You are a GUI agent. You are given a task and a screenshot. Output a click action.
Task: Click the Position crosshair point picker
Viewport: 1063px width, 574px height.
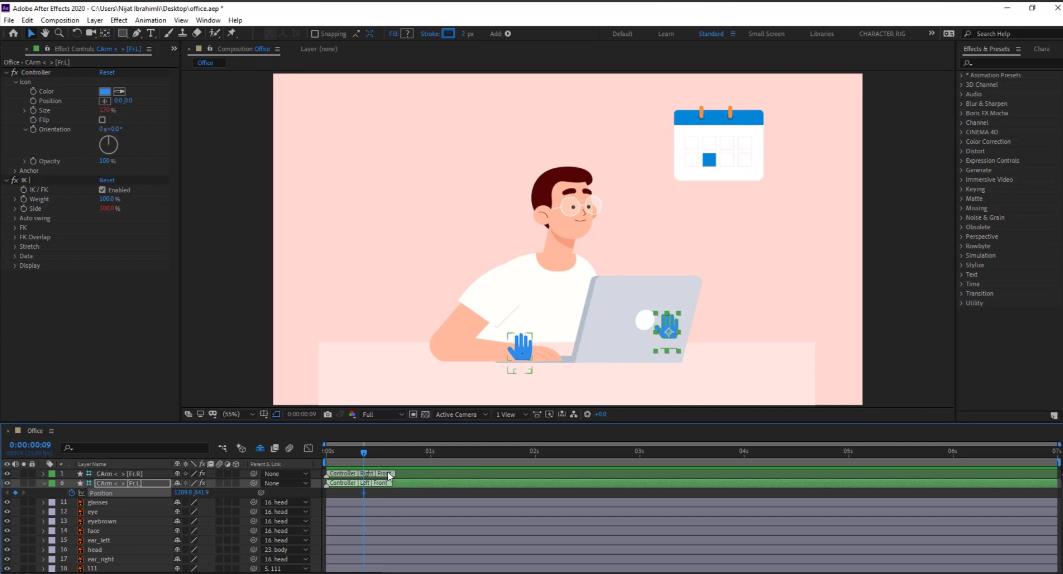(104, 100)
